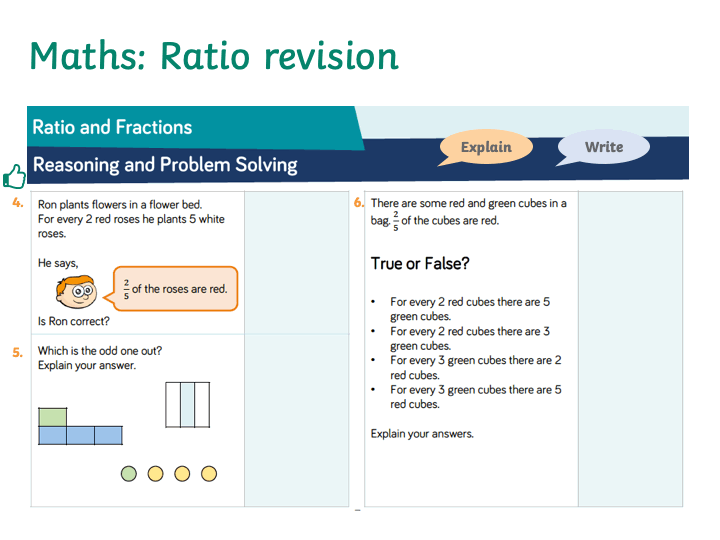Click the green square in the block shape

click(x=53, y=417)
